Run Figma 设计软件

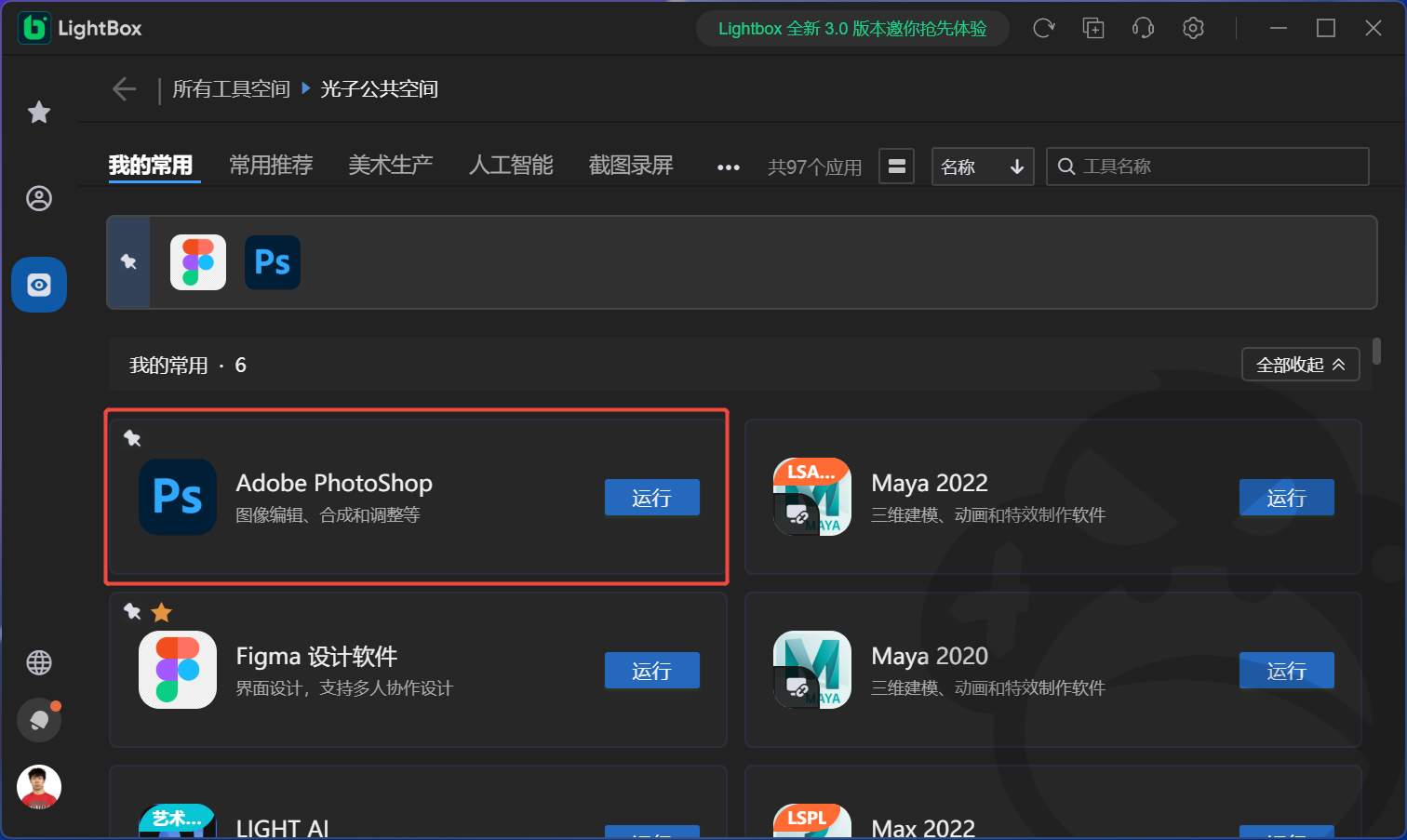tap(652, 671)
